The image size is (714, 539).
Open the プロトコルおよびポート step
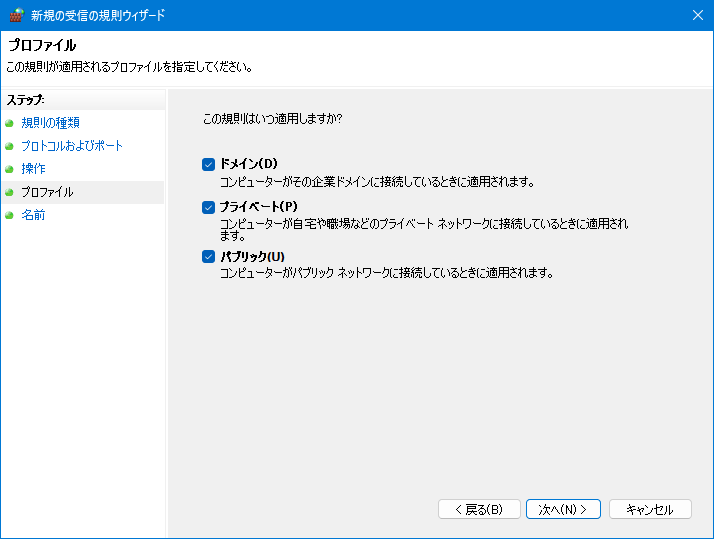pos(72,146)
